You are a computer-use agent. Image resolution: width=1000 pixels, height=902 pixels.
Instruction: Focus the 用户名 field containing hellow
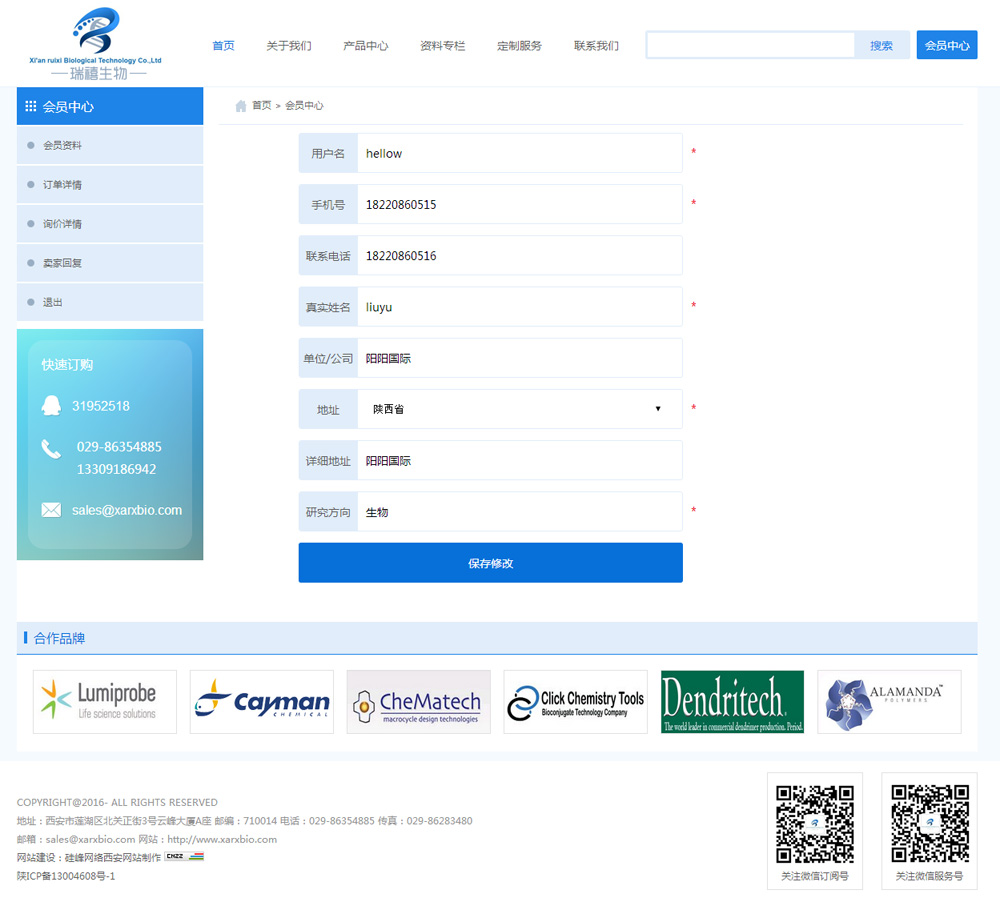(519, 154)
